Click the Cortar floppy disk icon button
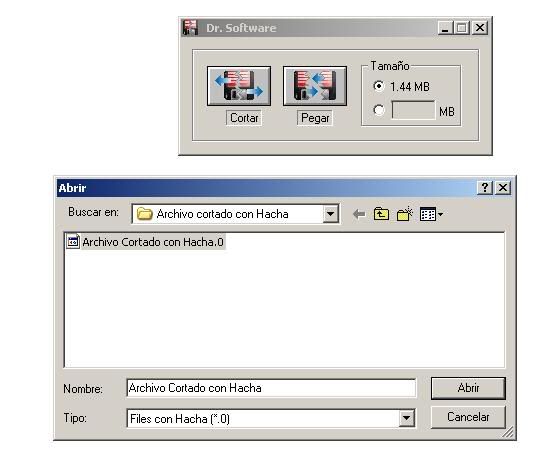The image size is (544, 453). tap(239, 86)
